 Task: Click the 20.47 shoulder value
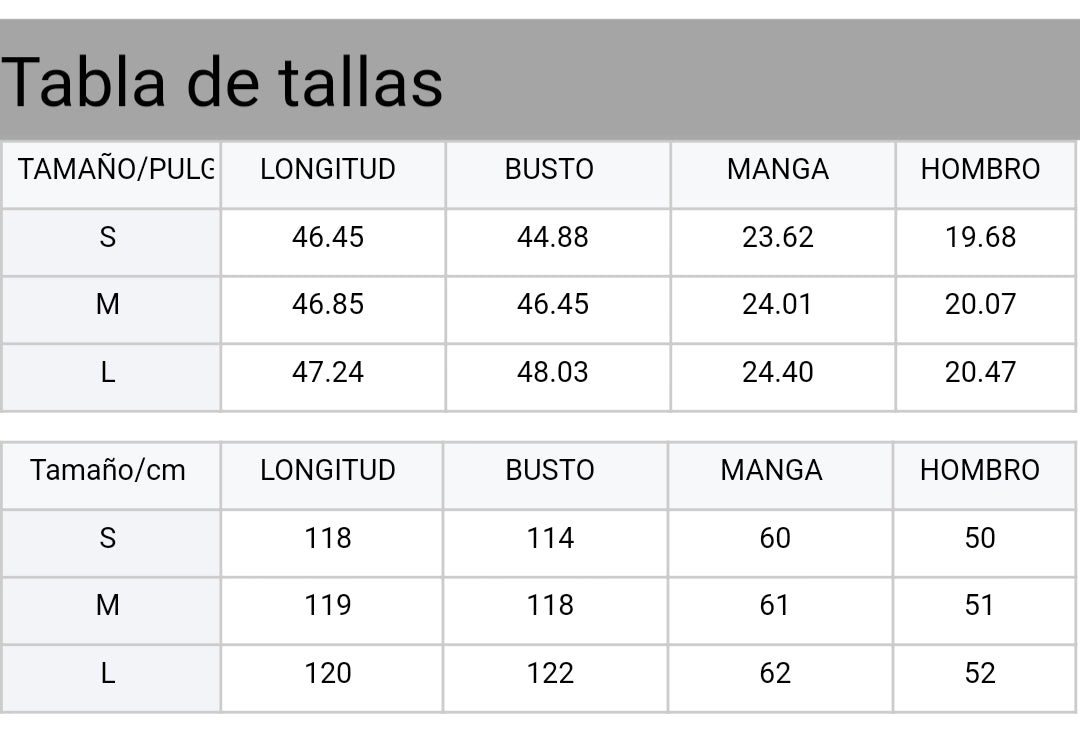click(x=980, y=372)
